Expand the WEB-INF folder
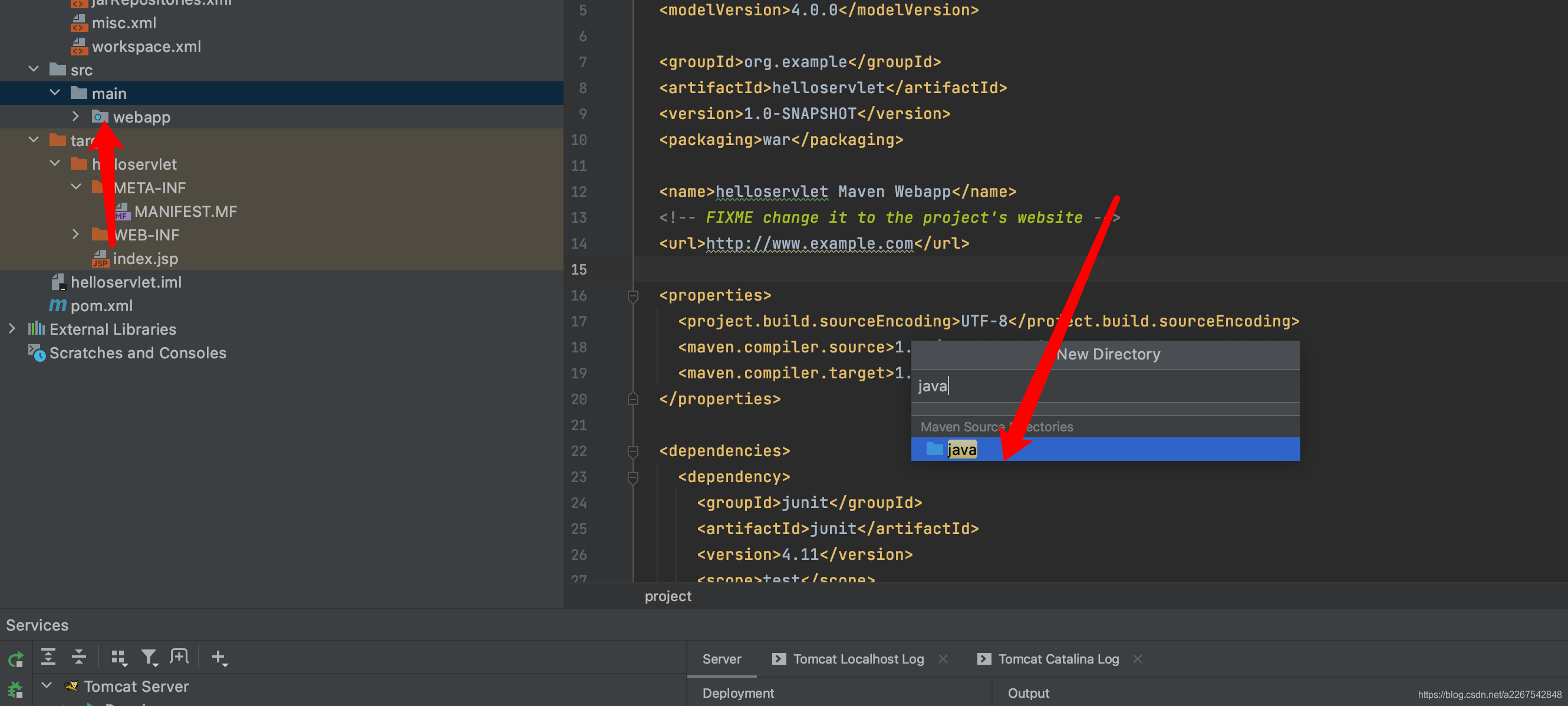The height and width of the screenshot is (706, 1568). coord(75,235)
